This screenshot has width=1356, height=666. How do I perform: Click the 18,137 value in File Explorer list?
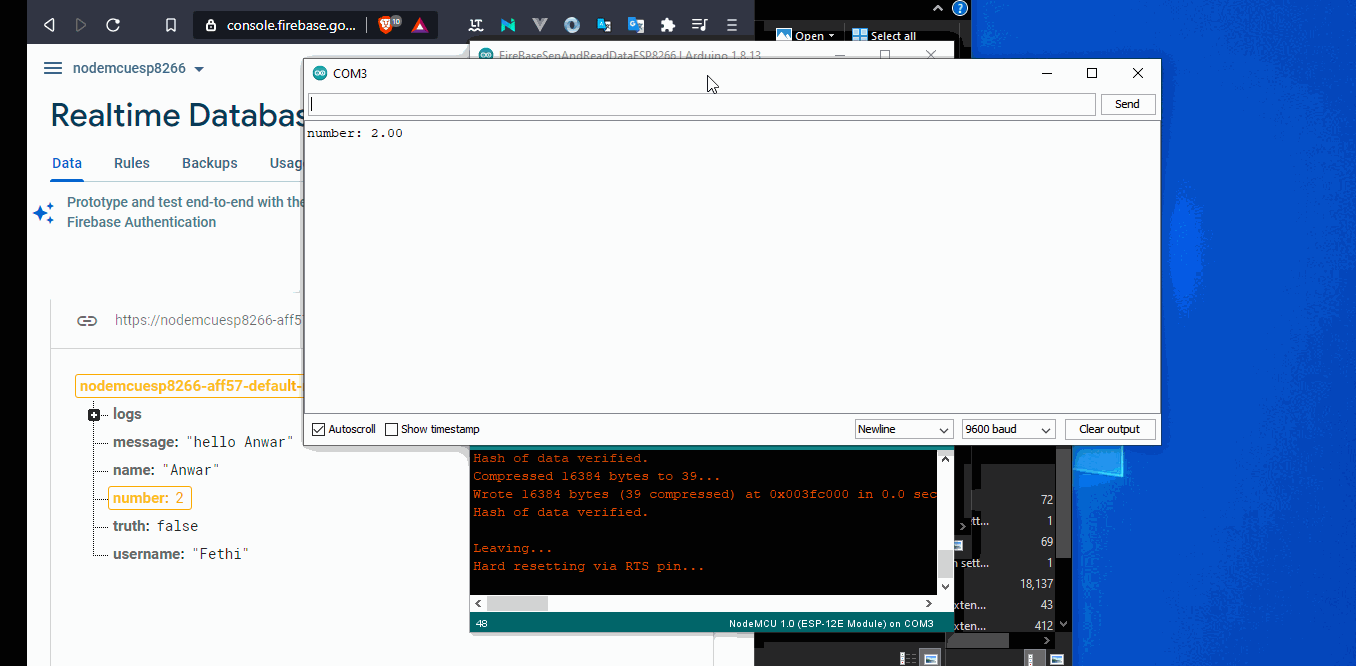1036,584
